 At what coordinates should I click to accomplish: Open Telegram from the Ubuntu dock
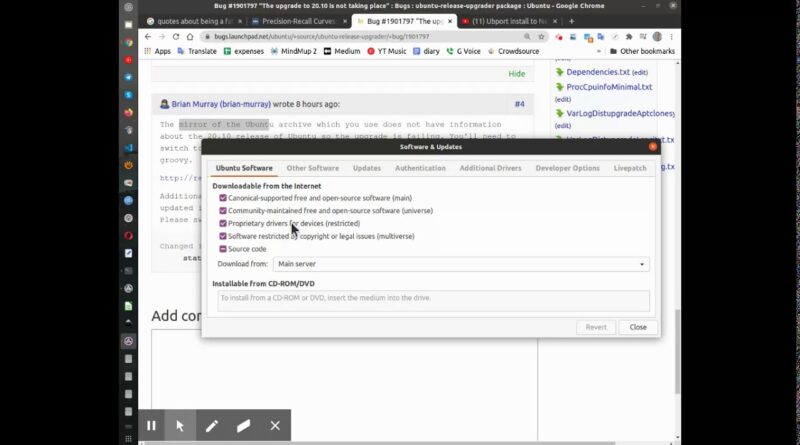click(x=129, y=77)
